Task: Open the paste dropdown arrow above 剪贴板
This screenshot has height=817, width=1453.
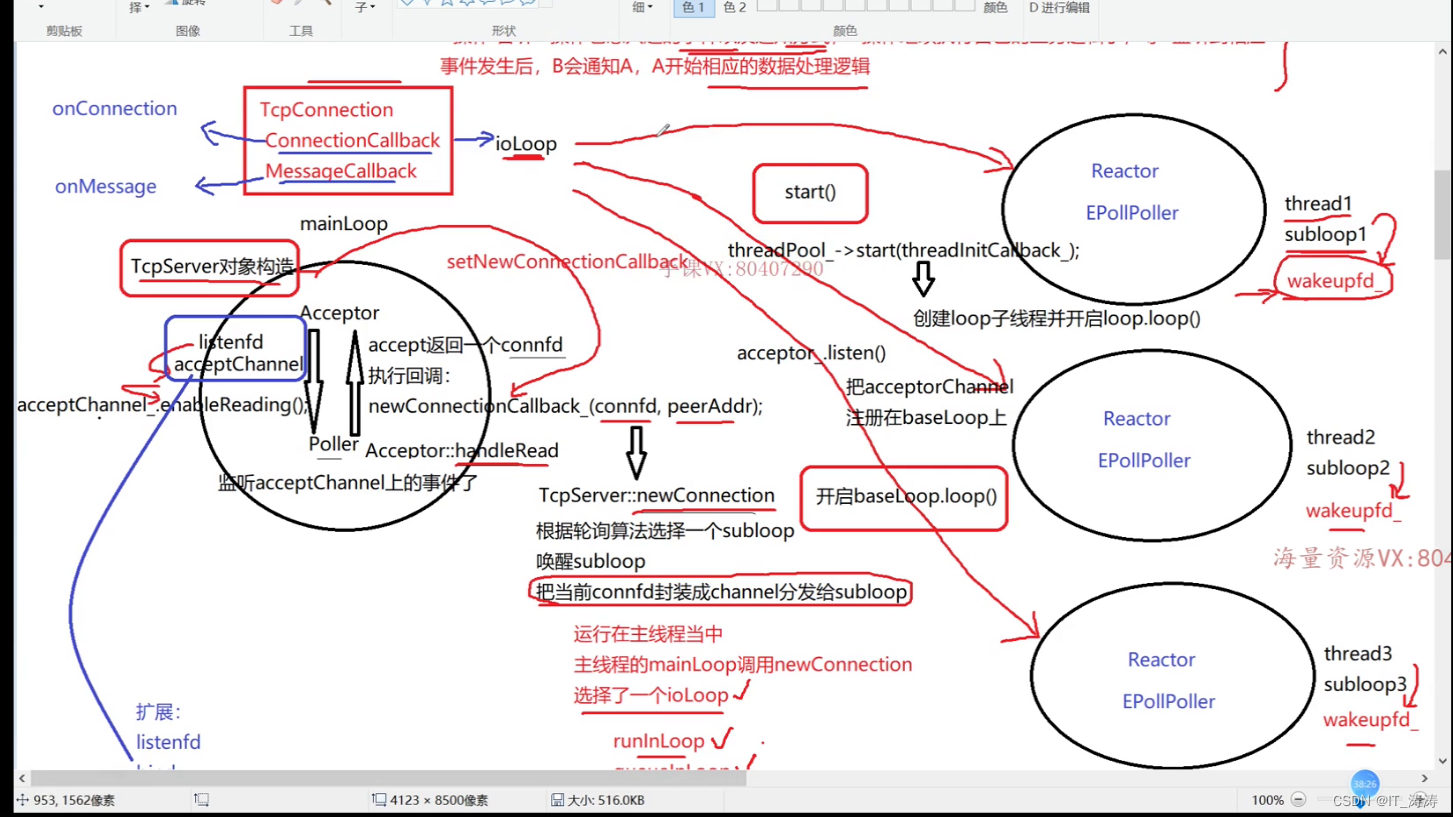Action: (x=41, y=7)
